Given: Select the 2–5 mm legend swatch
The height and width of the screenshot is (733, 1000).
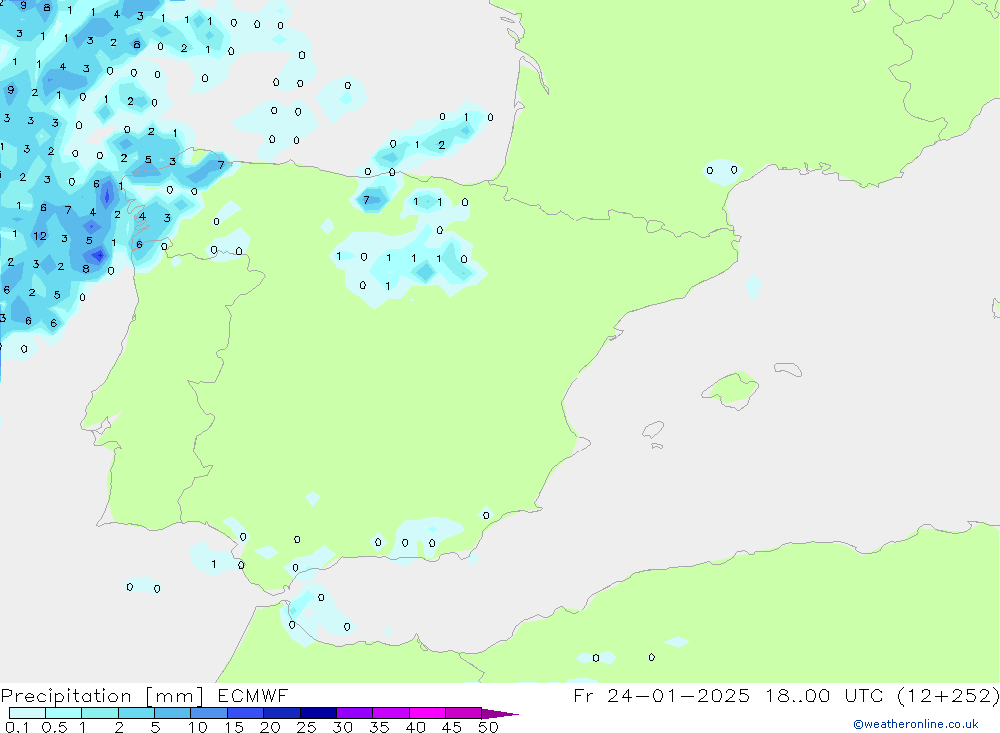Looking at the screenshot, I should 136,713.
